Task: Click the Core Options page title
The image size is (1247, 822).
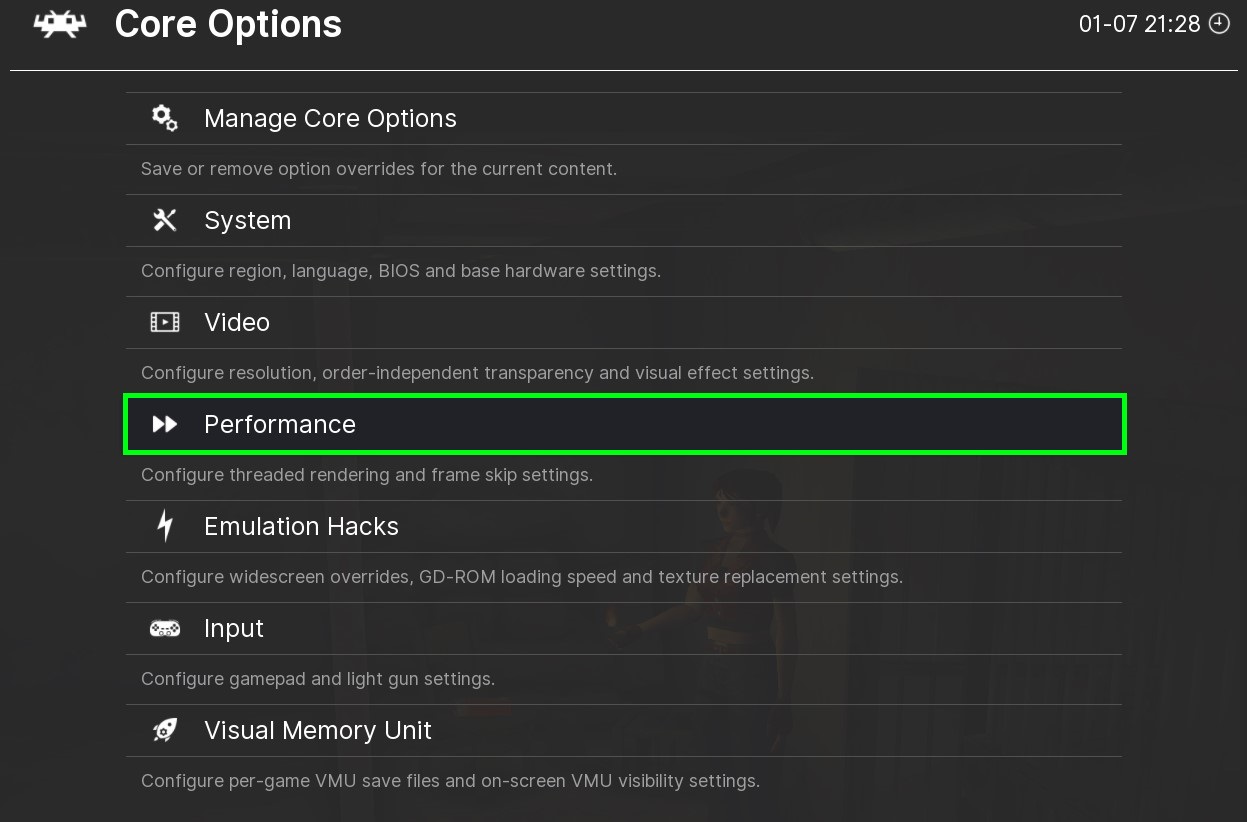Action: (x=228, y=24)
